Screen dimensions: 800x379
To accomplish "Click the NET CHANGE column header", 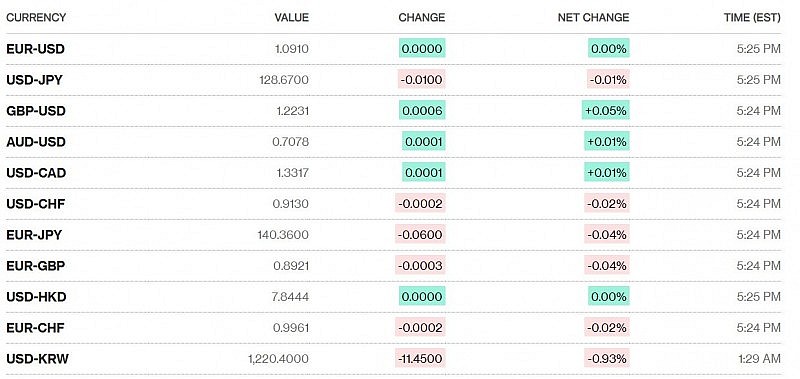I will tap(593, 17).
